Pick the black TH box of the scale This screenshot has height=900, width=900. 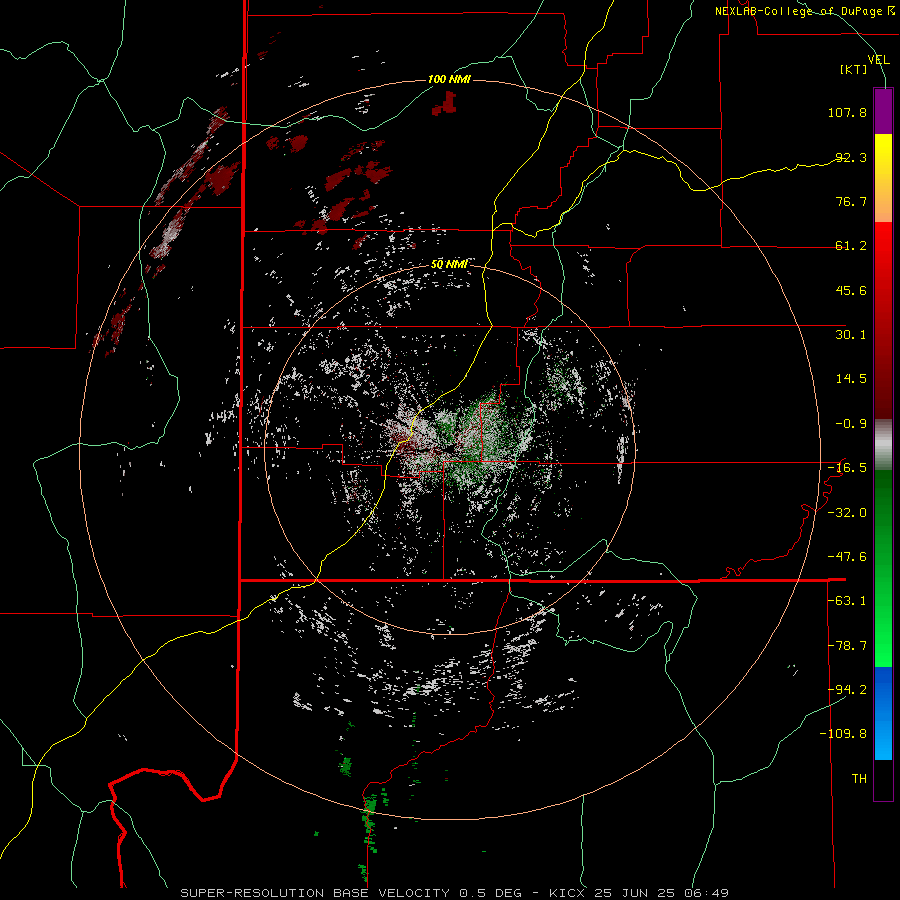(883, 780)
